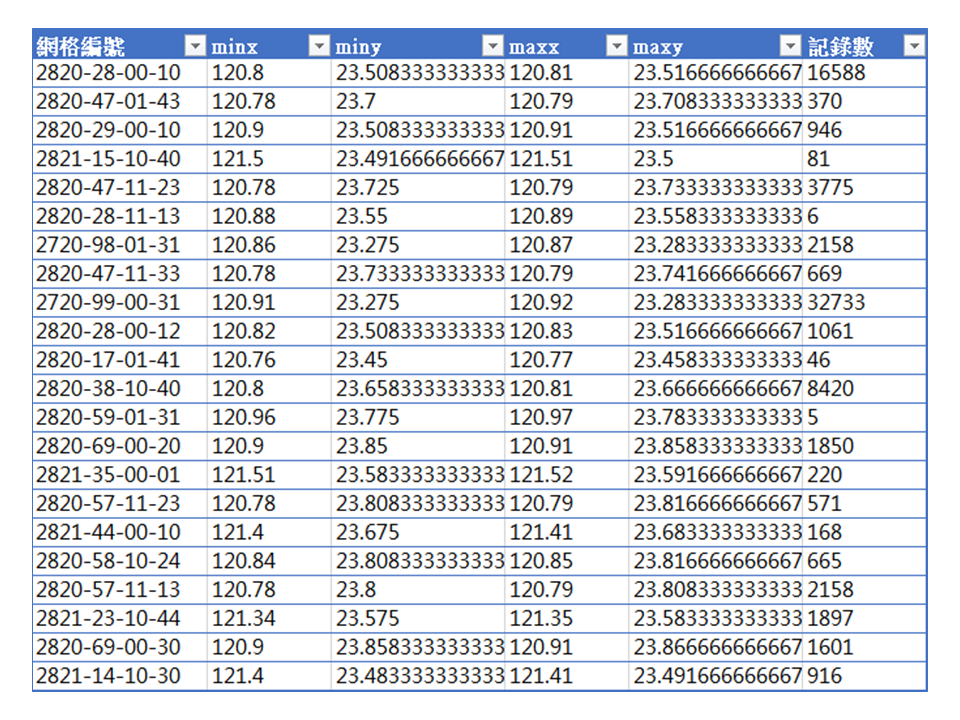Image resolution: width=960 pixels, height=720 pixels.
Task: Select grid ID cell 2820-69-00-20
Action: point(108,446)
